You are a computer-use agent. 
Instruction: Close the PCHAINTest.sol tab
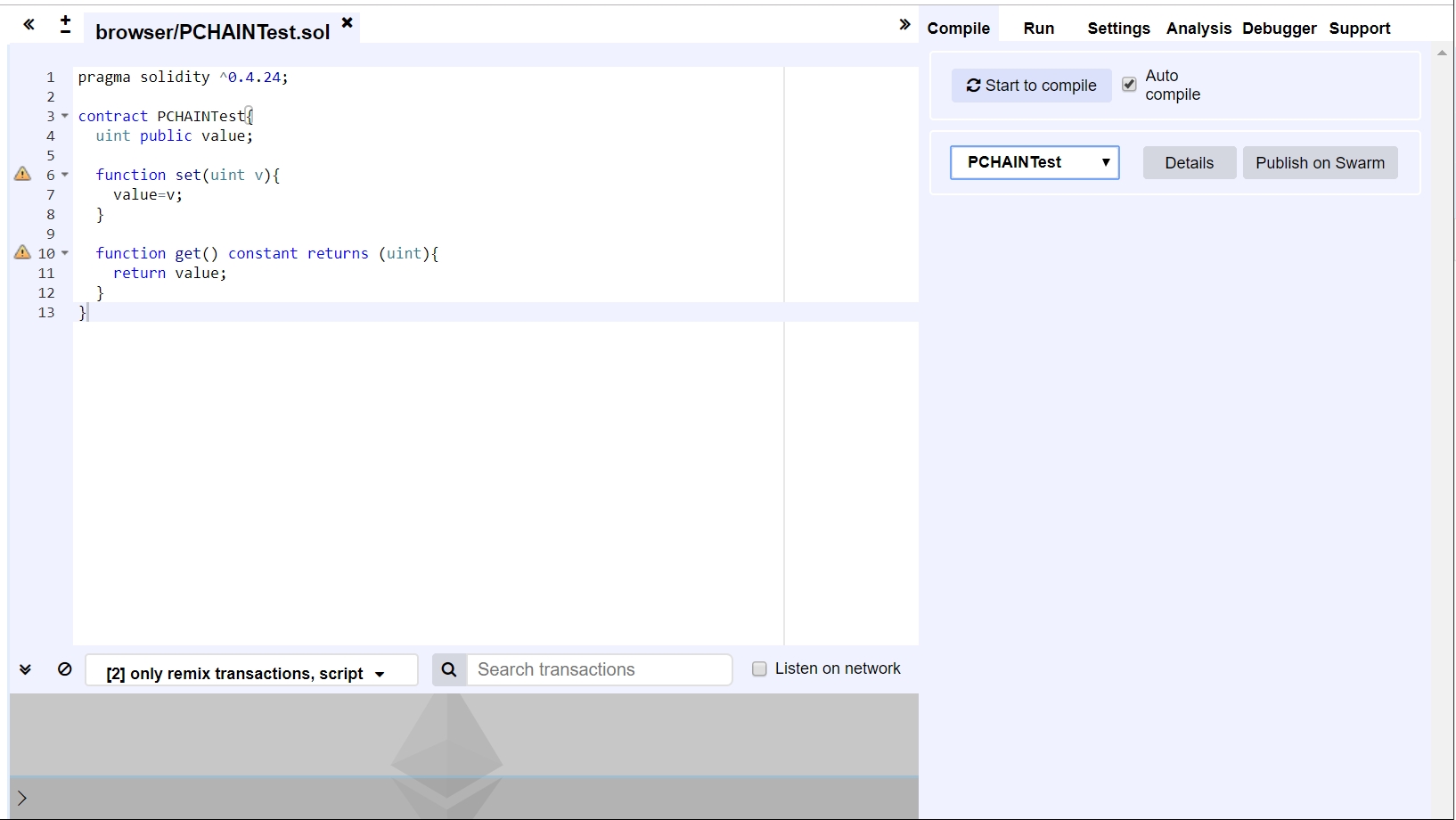pos(347,22)
